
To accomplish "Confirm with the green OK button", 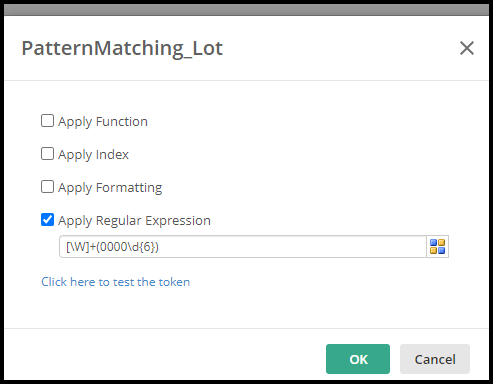I will tap(358, 359).
